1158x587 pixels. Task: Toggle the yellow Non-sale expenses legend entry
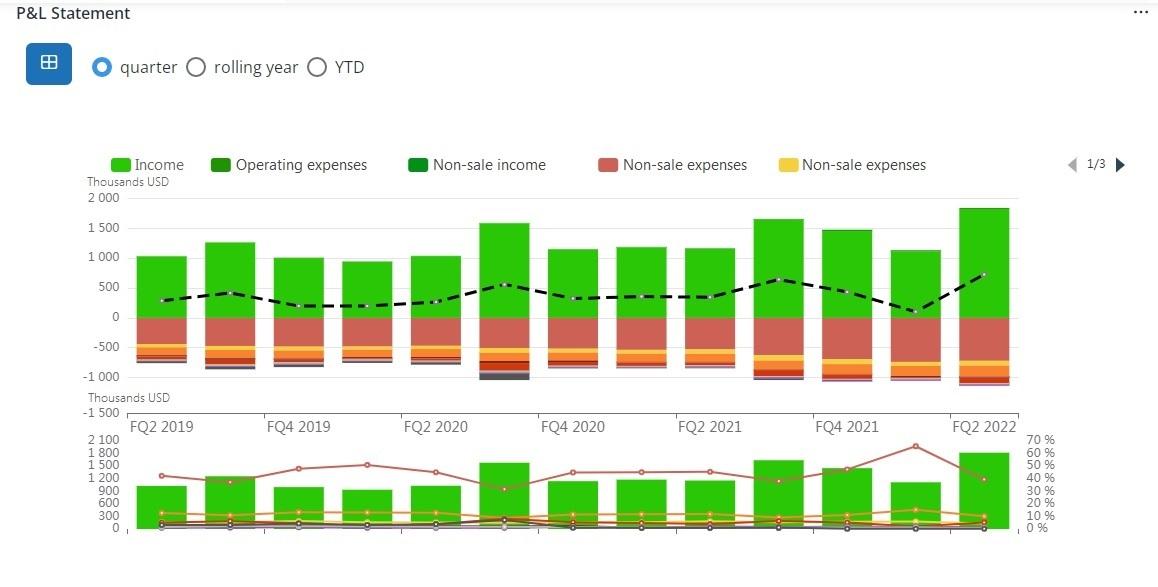click(x=788, y=165)
